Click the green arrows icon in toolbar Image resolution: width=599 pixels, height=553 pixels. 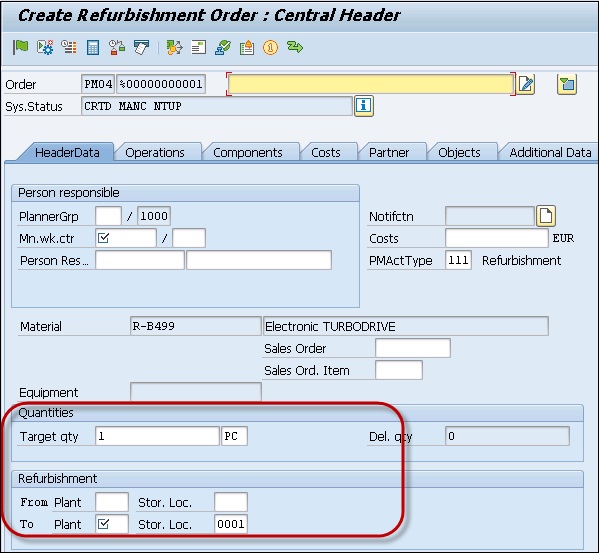click(x=295, y=47)
